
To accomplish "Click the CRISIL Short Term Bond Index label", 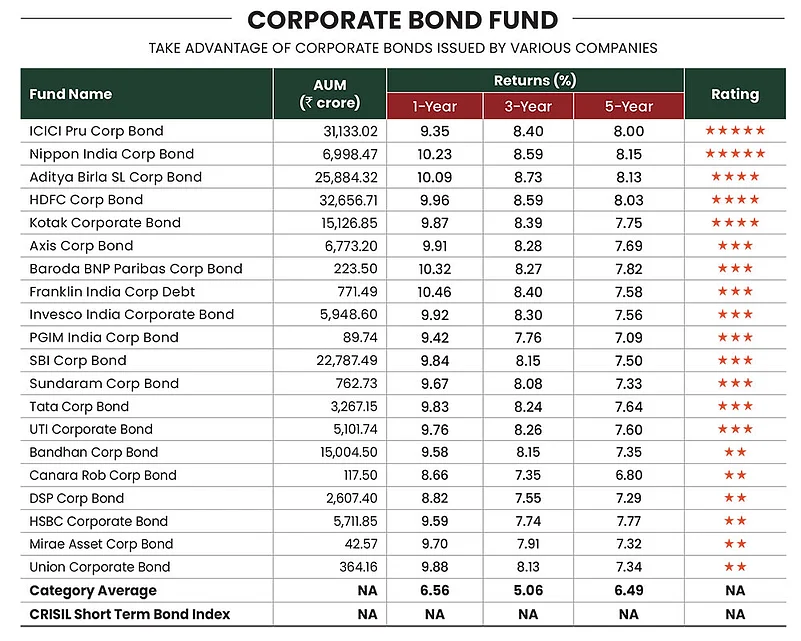I will [130, 614].
